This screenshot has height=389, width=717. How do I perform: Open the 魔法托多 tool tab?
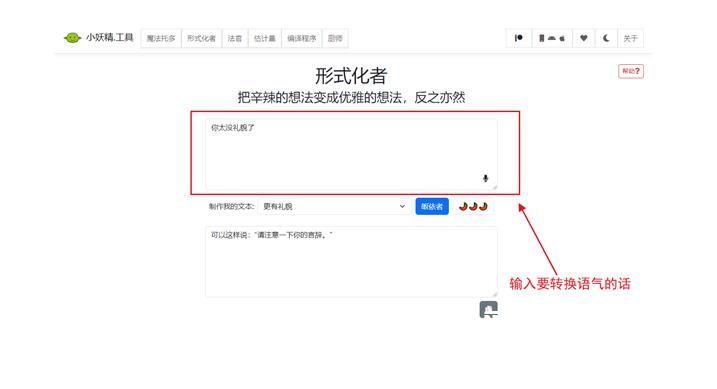click(x=161, y=38)
